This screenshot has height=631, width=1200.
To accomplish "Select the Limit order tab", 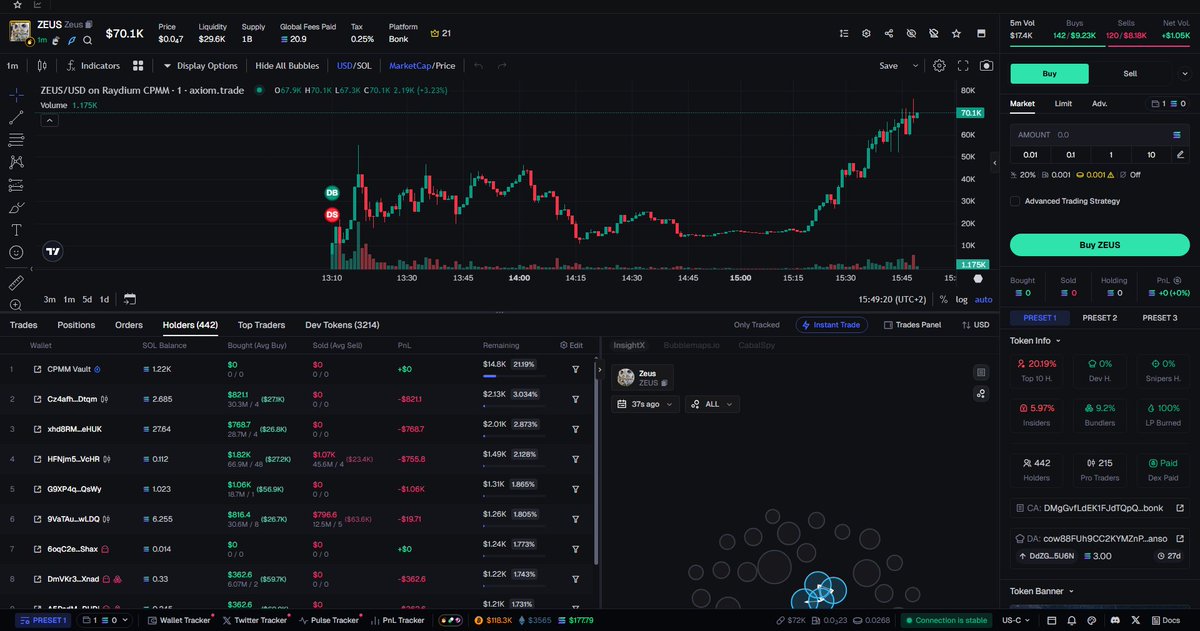I will tap(1063, 104).
